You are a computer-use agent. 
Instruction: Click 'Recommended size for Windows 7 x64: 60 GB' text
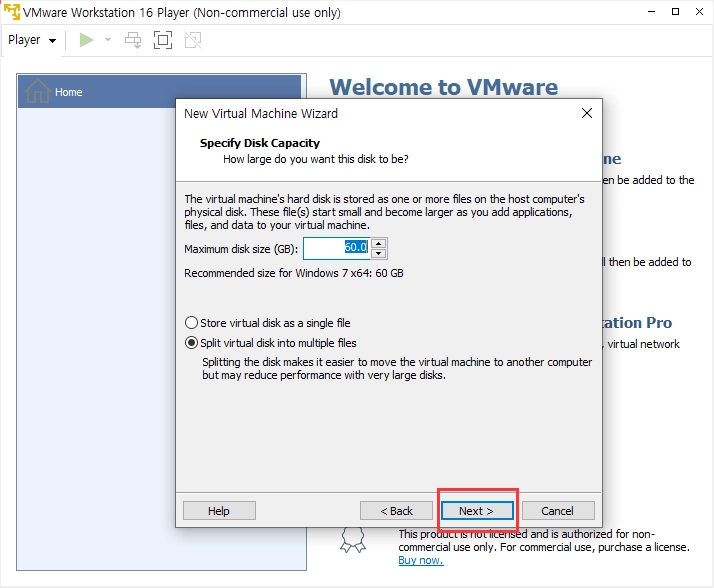(294, 273)
